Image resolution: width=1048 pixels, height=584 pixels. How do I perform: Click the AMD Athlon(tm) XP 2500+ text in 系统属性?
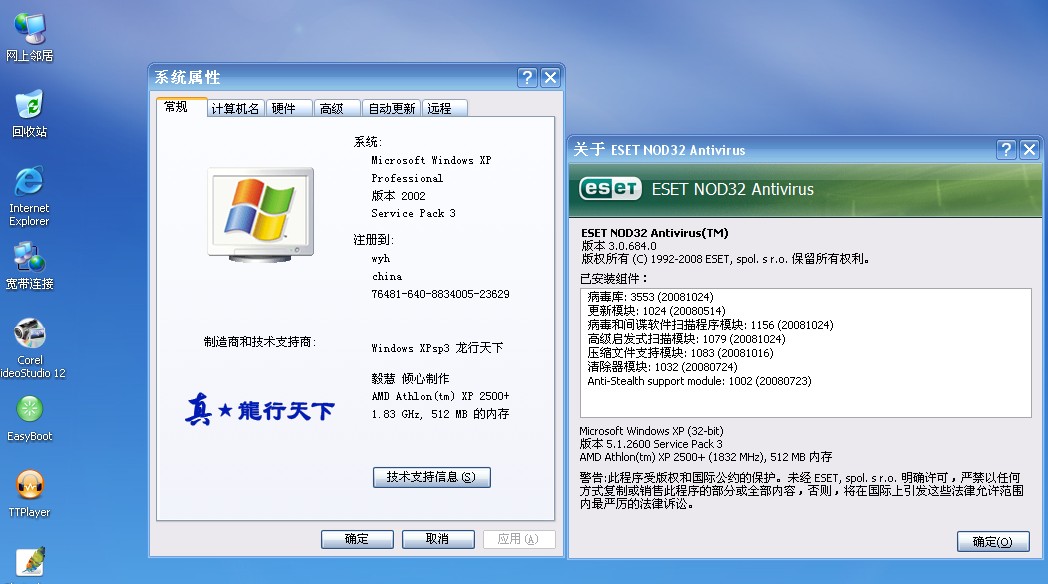point(440,396)
